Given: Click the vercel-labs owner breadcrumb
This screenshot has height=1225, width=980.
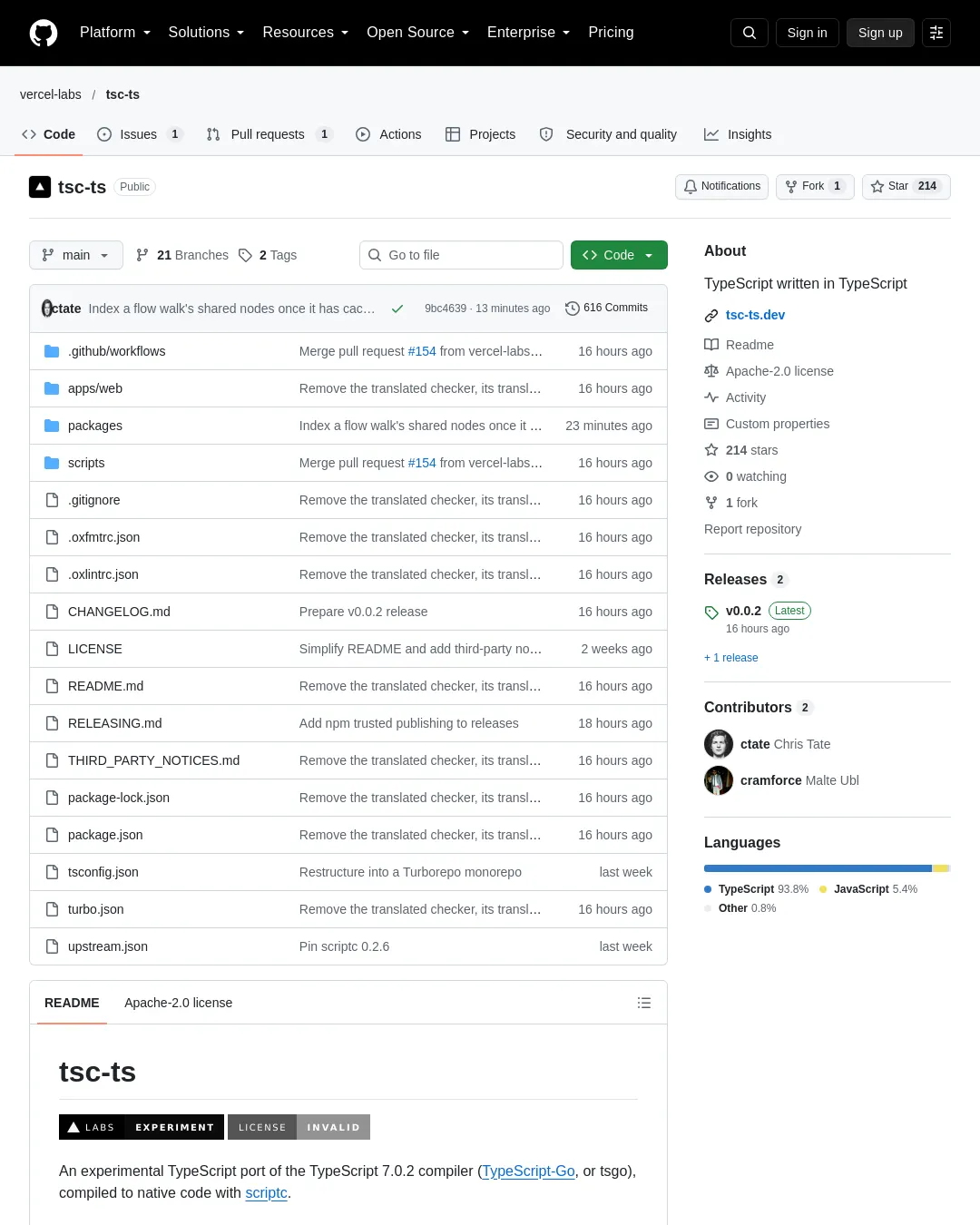Looking at the screenshot, I should point(51,94).
